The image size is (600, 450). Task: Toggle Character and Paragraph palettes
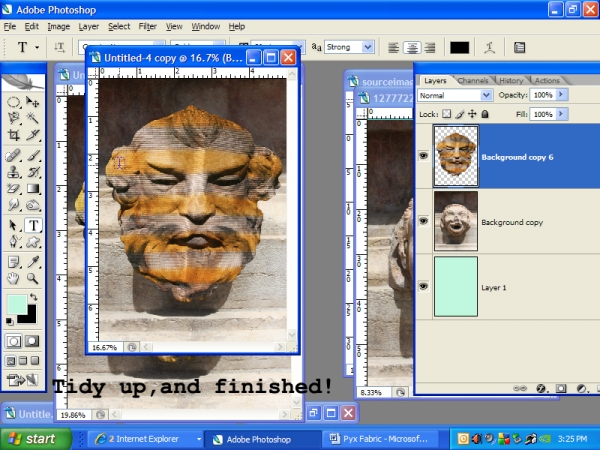click(x=519, y=47)
